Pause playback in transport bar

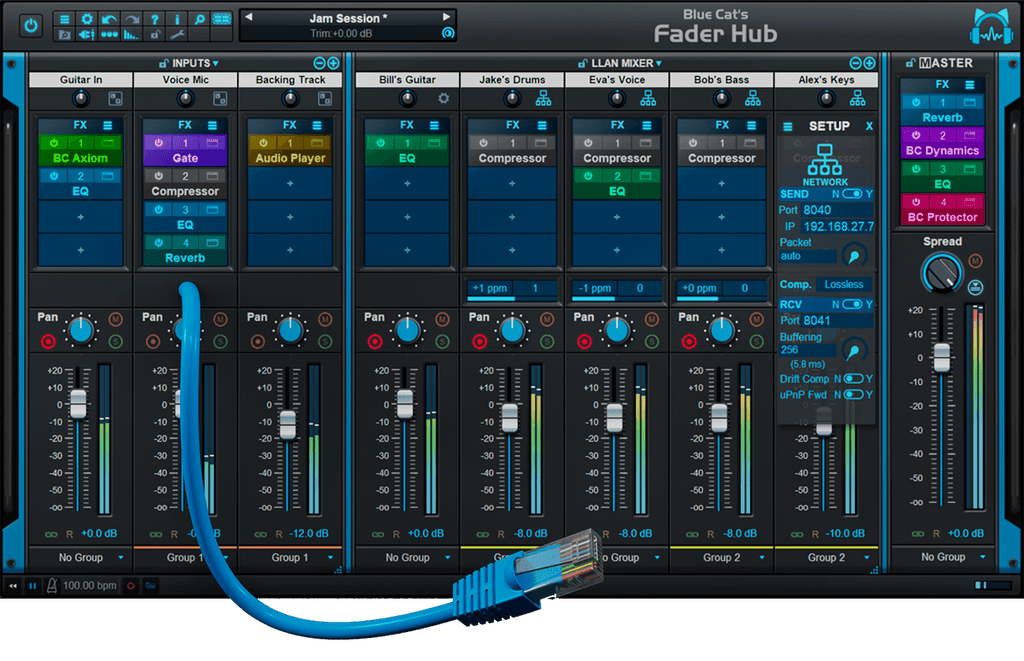pos(32,586)
